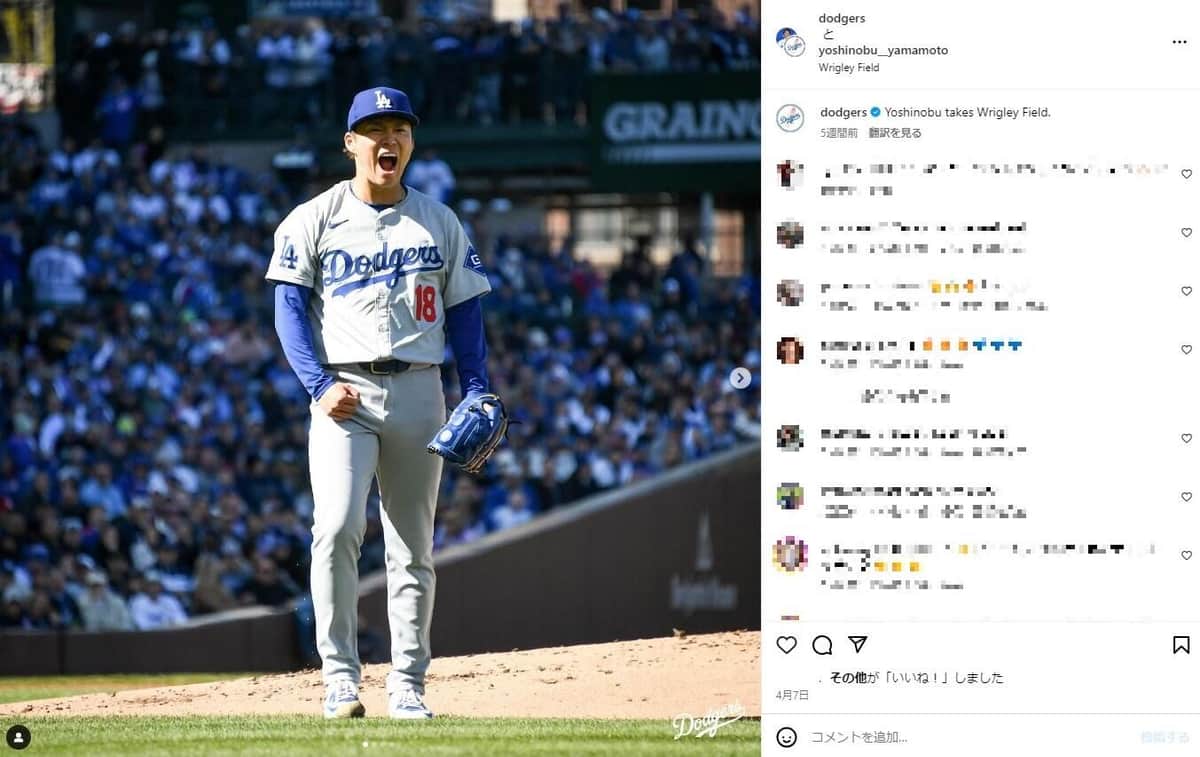The image size is (1200, 757).
Task: Click the コメントを追加 comment input field
Action: [x=960, y=737]
